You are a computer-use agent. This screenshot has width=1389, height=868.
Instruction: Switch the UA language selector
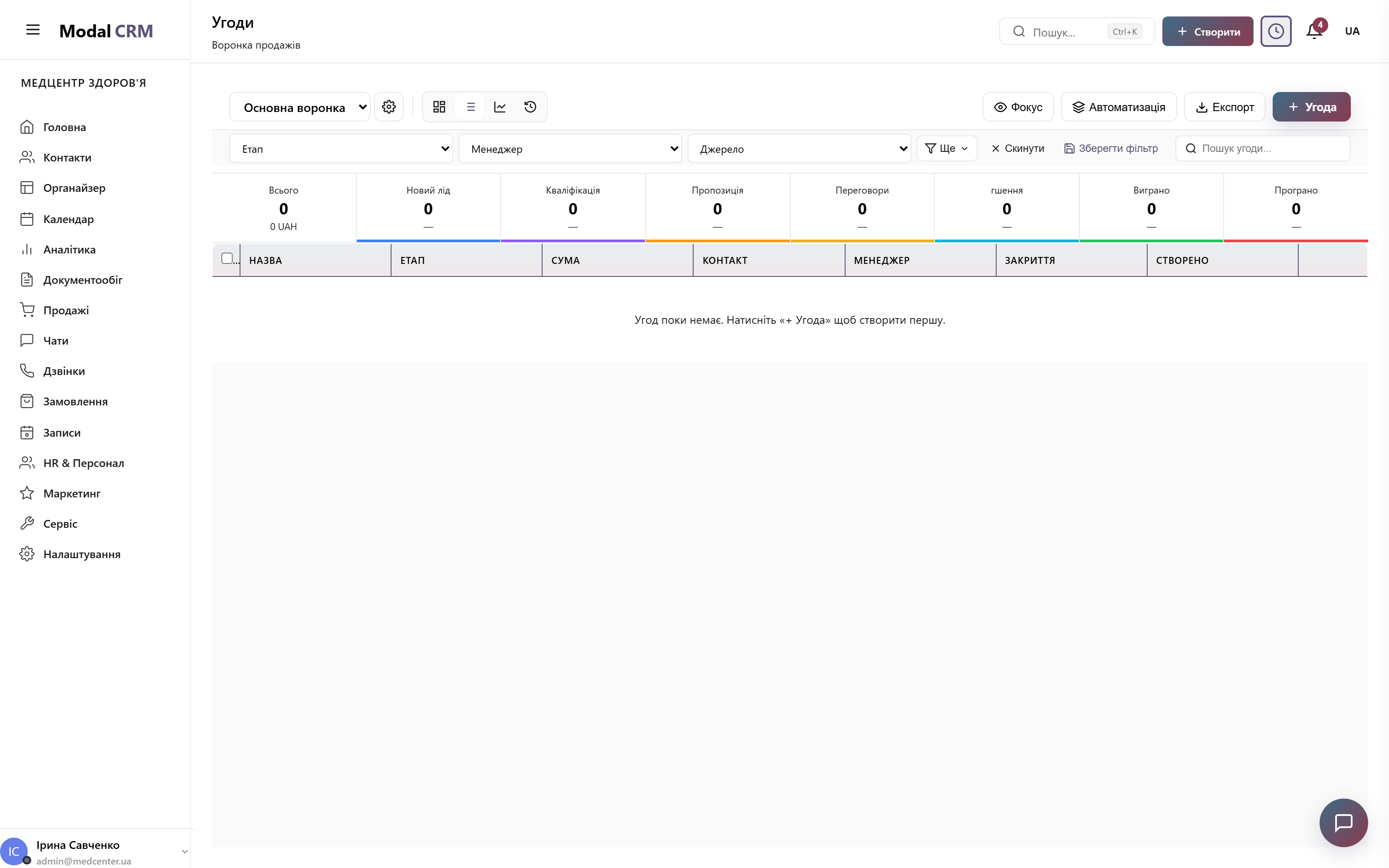click(x=1352, y=31)
